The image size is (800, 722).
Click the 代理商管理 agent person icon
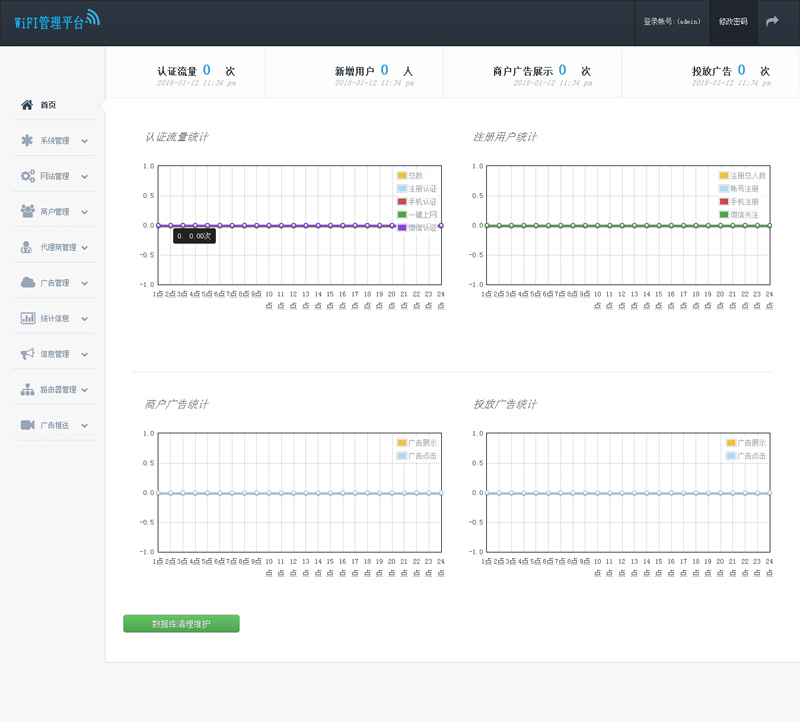[26, 247]
